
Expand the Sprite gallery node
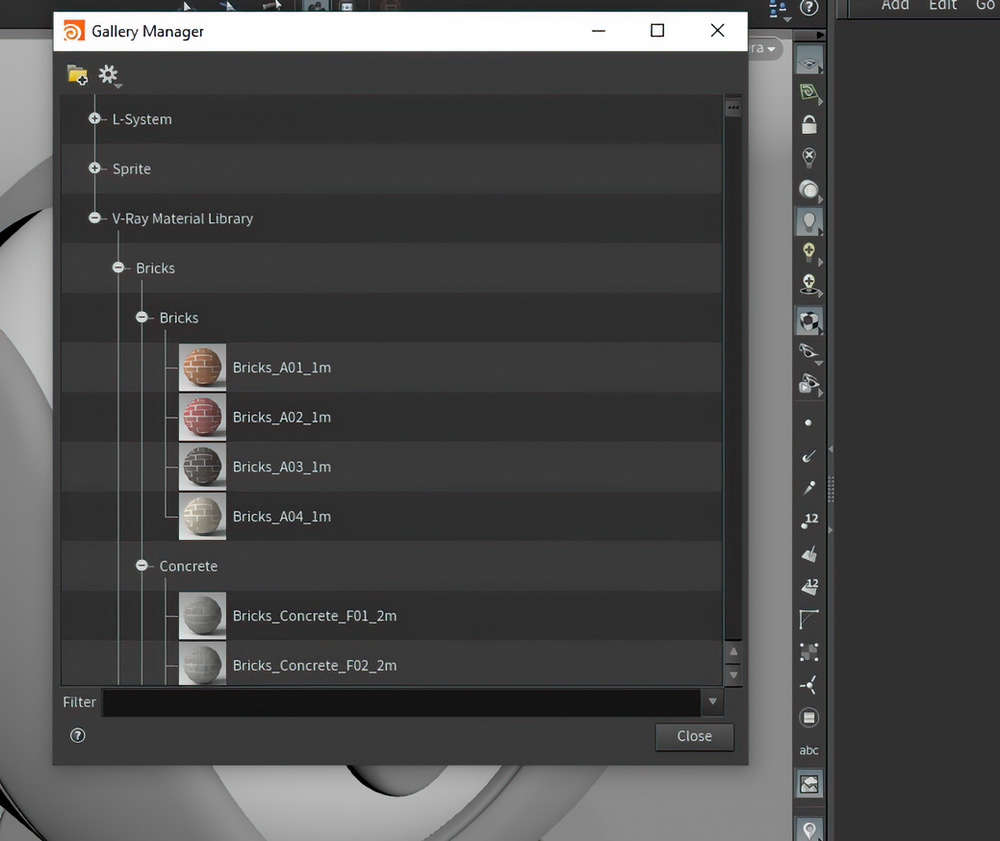pyautogui.click(x=94, y=168)
